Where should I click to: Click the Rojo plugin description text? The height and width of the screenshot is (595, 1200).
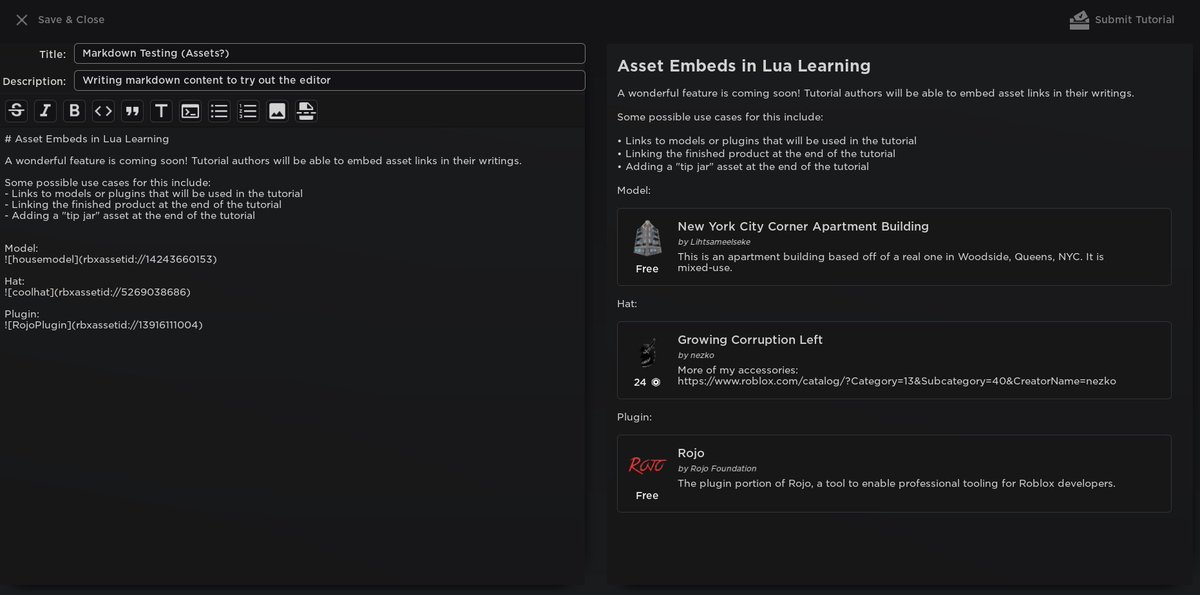(896, 483)
